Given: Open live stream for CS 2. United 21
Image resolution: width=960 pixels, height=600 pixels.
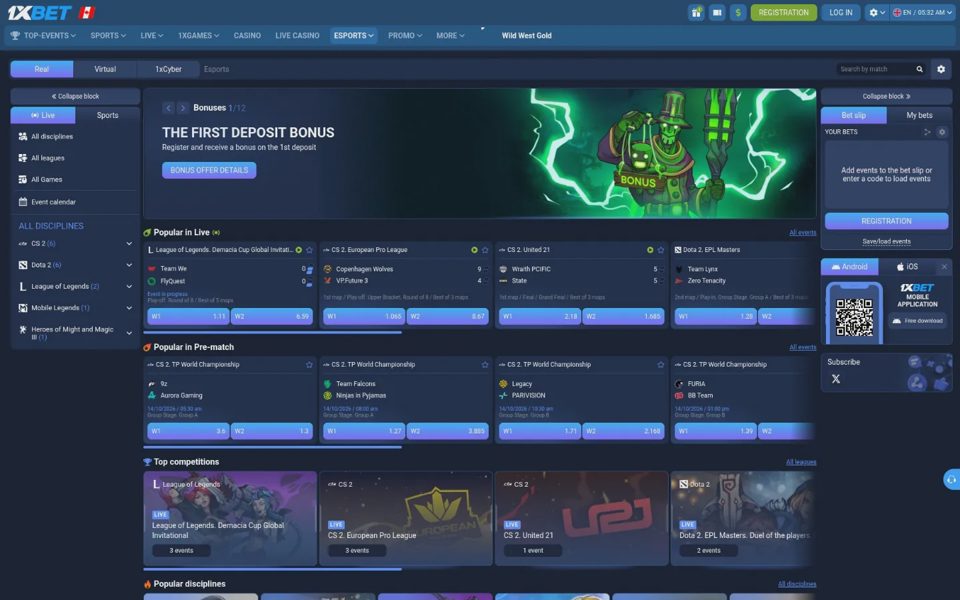Looking at the screenshot, I should point(650,250).
